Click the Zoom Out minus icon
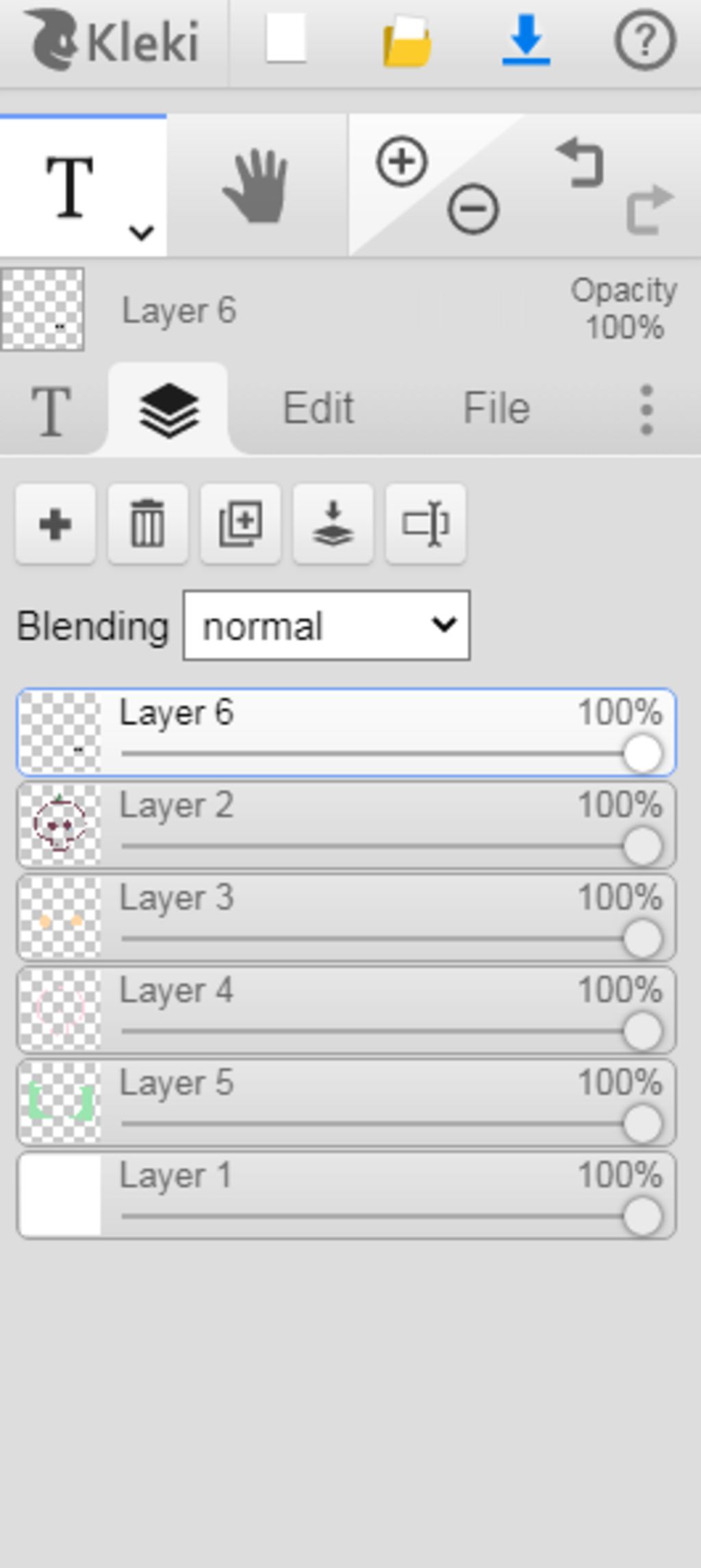Viewport: 701px width, 1568px height. [472, 208]
